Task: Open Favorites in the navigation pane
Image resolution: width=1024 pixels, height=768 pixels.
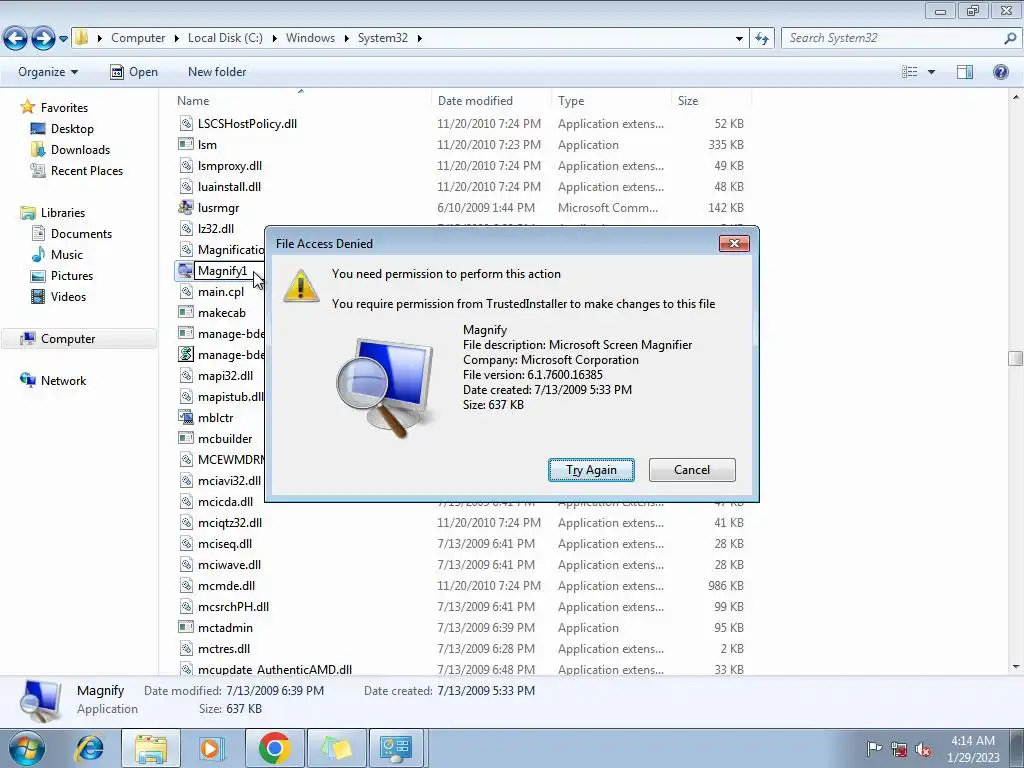Action: point(64,108)
